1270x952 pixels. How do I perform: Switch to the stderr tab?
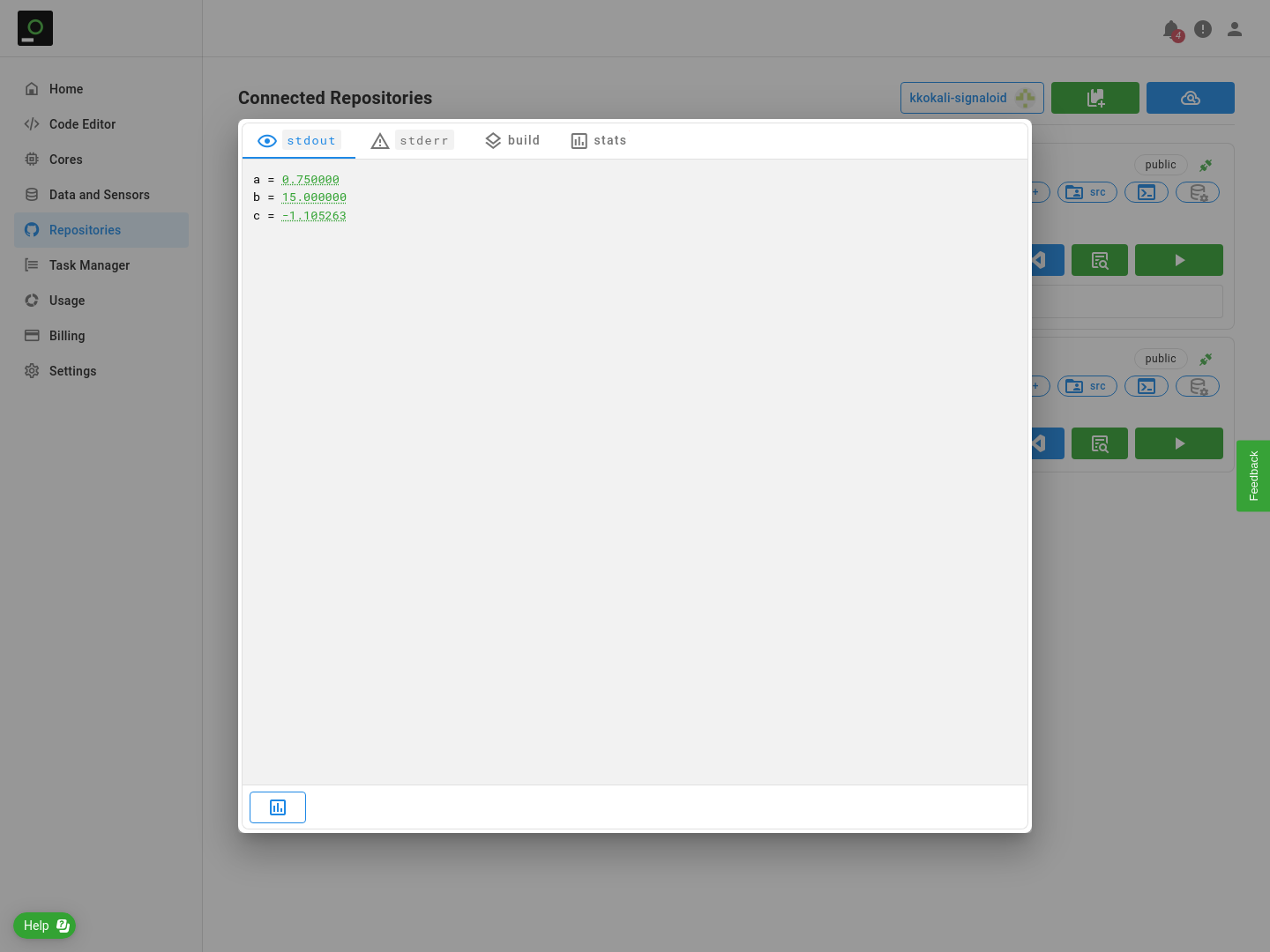(x=412, y=141)
